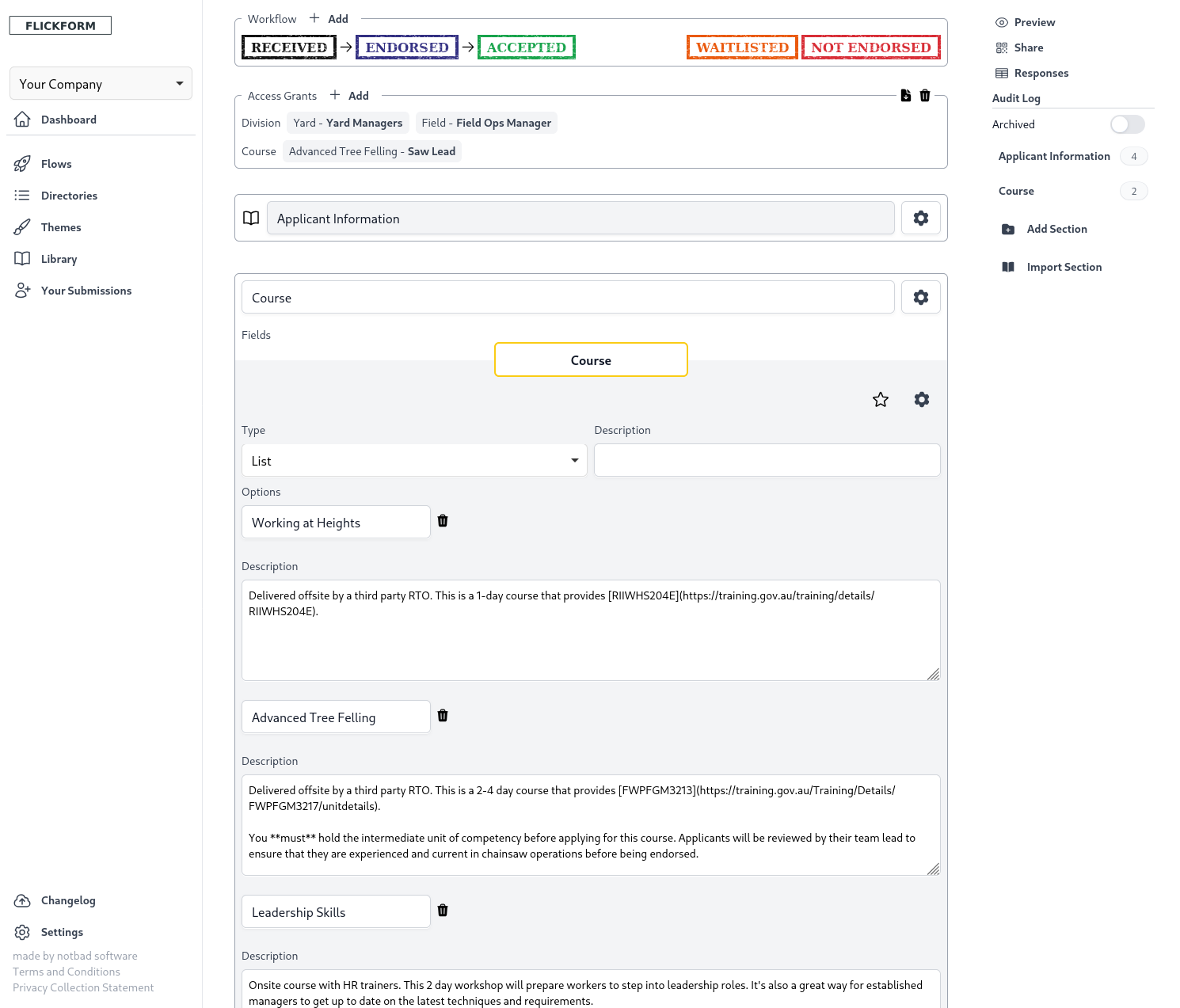Enable the Archived toggle in Audit Log
The height and width of the screenshot is (1008, 1180).
point(1127,124)
